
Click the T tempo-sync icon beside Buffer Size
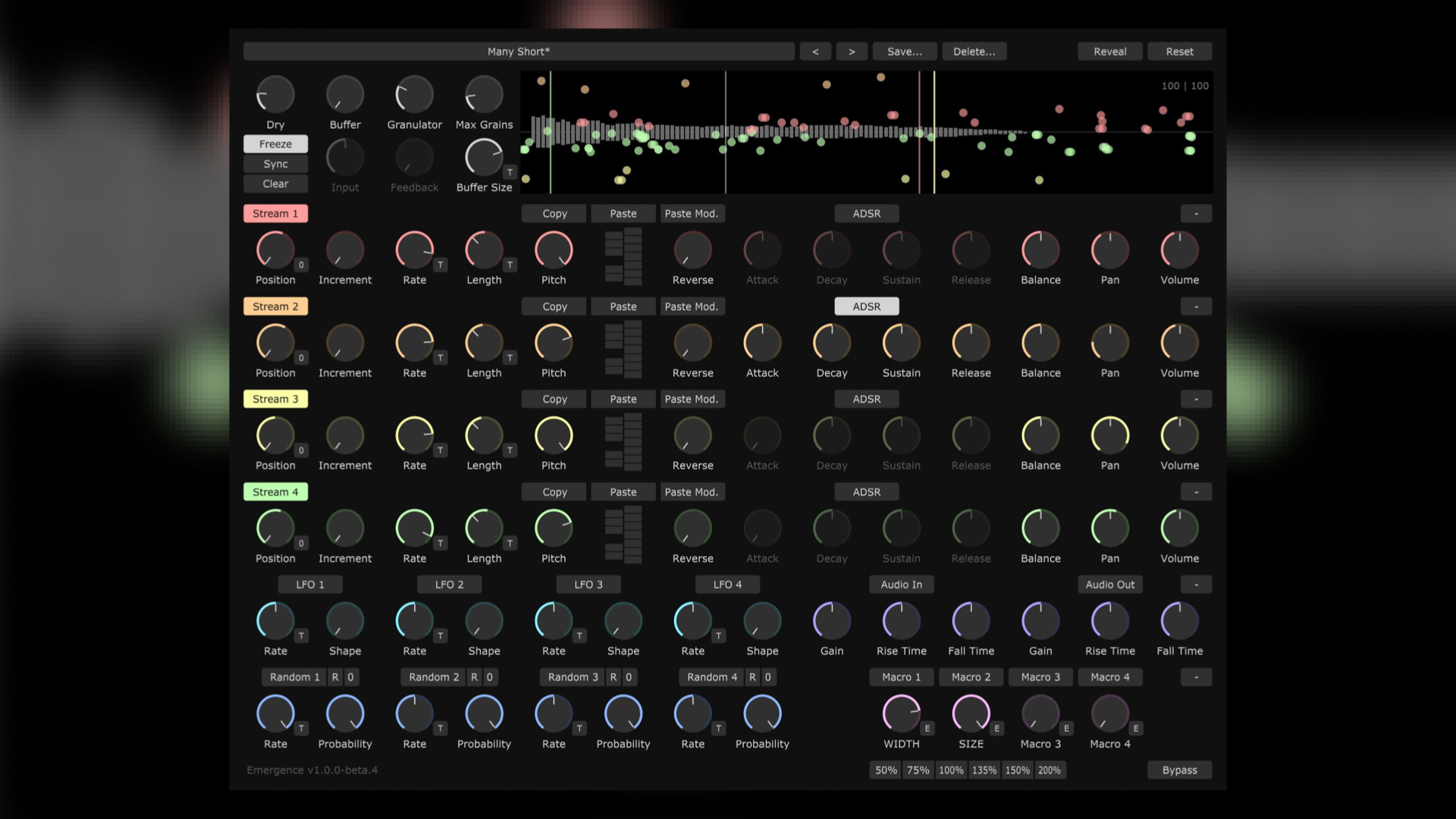click(510, 172)
